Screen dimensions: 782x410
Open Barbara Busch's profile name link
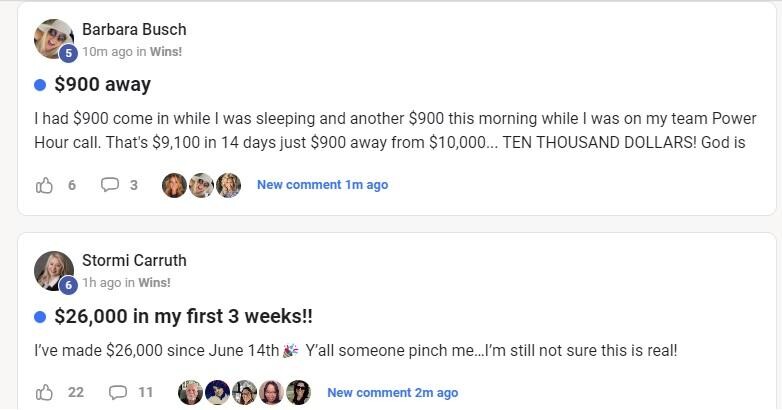[134, 29]
